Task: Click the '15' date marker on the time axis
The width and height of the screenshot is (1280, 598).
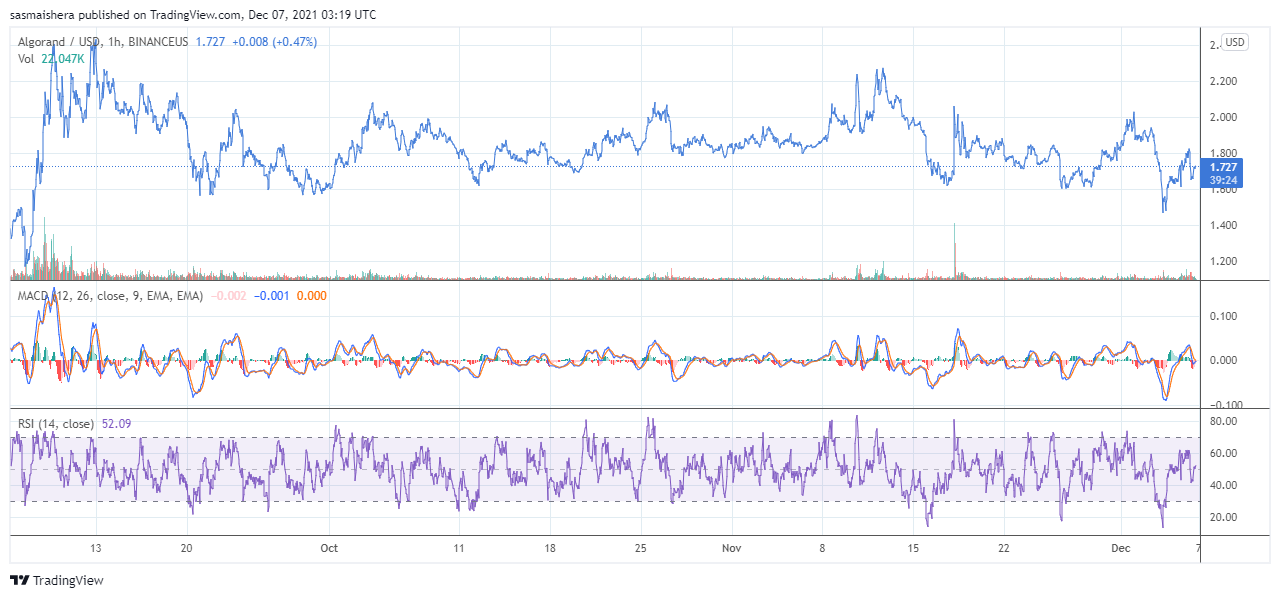Action: coord(913,548)
